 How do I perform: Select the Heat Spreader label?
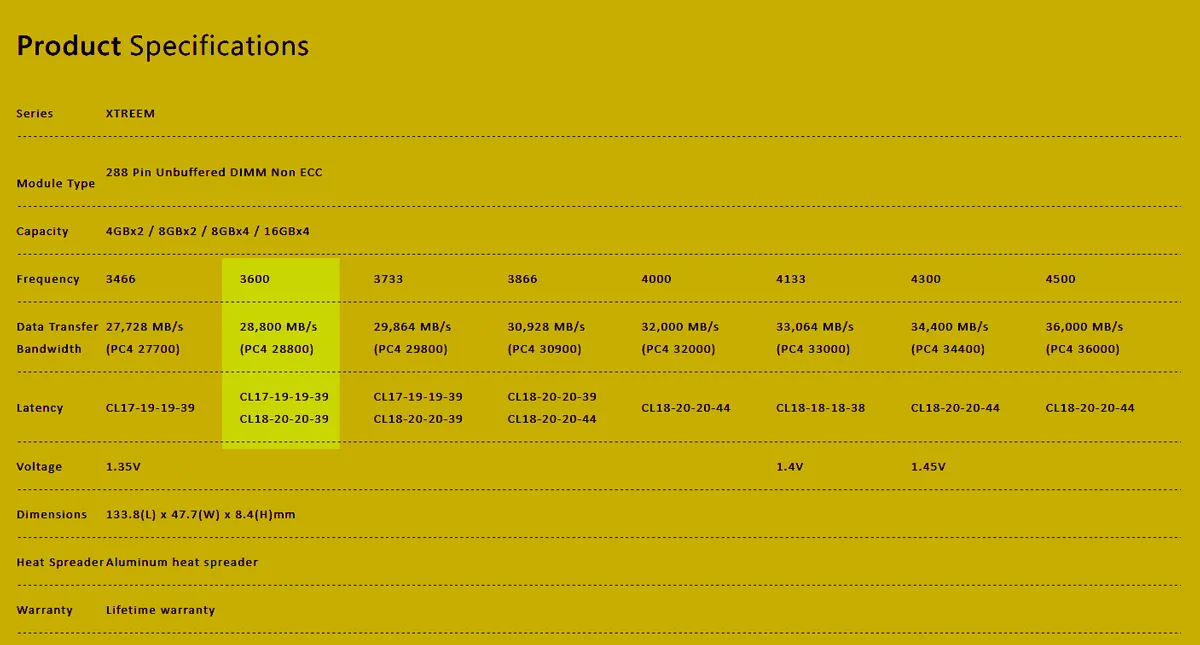[60, 562]
